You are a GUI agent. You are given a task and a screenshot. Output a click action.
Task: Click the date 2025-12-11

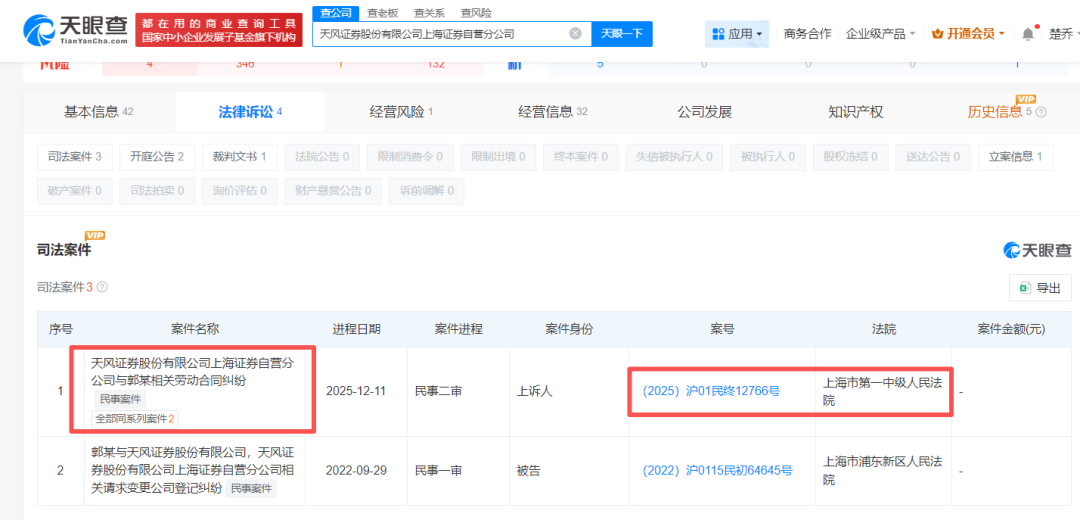[355, 391]
